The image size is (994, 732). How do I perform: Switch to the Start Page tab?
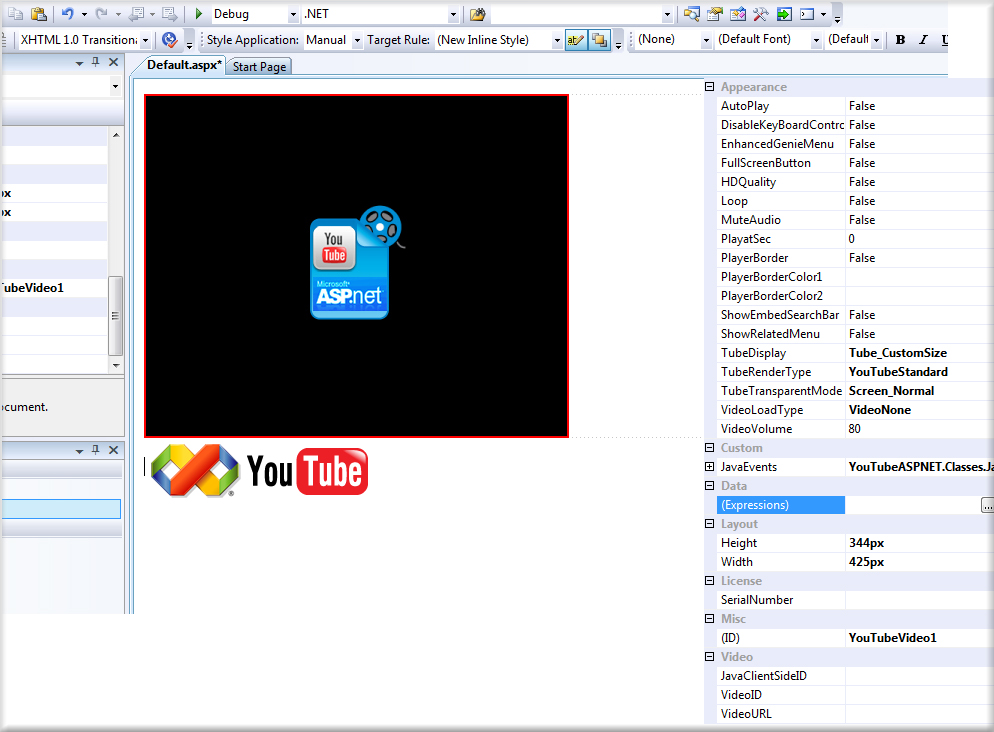(x=259, y=67)
